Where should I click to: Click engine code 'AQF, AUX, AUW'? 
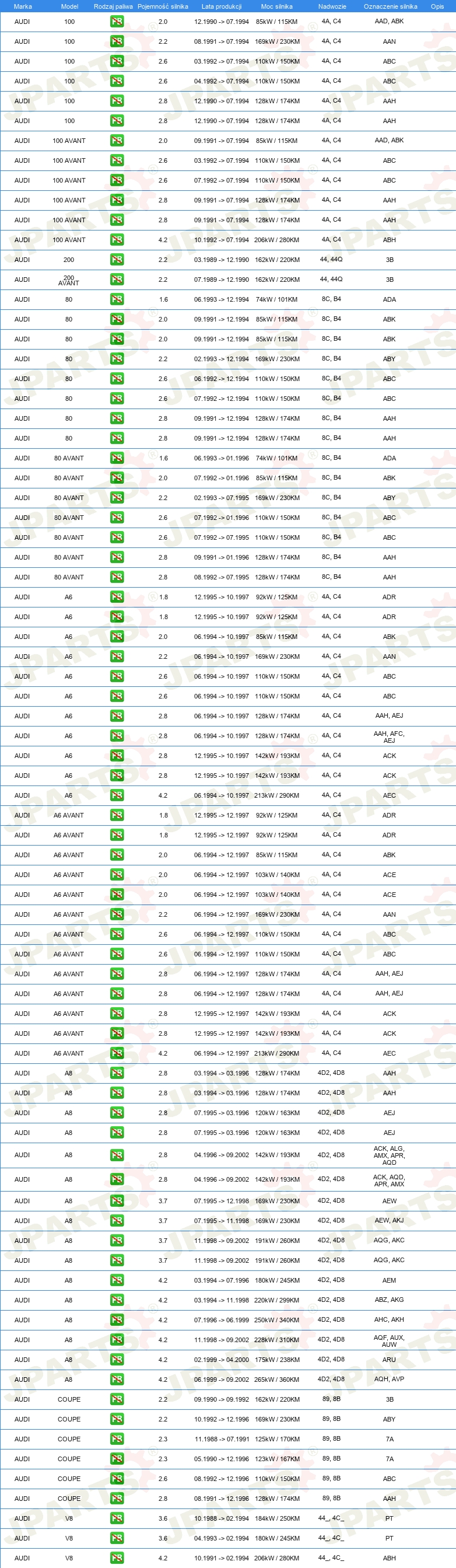389,1340
